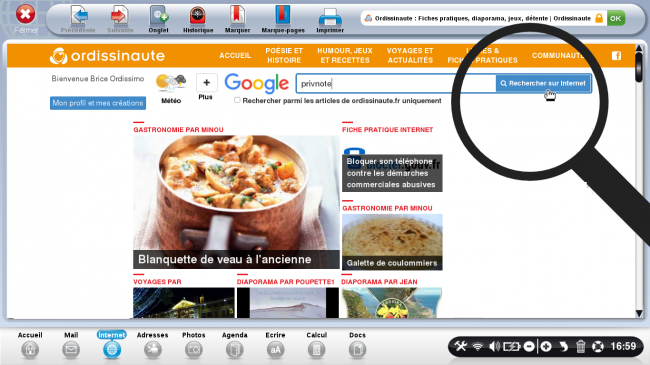The image size is (650, 365).
Task: Click the ordissinaute logo
Action: [107, 56]
